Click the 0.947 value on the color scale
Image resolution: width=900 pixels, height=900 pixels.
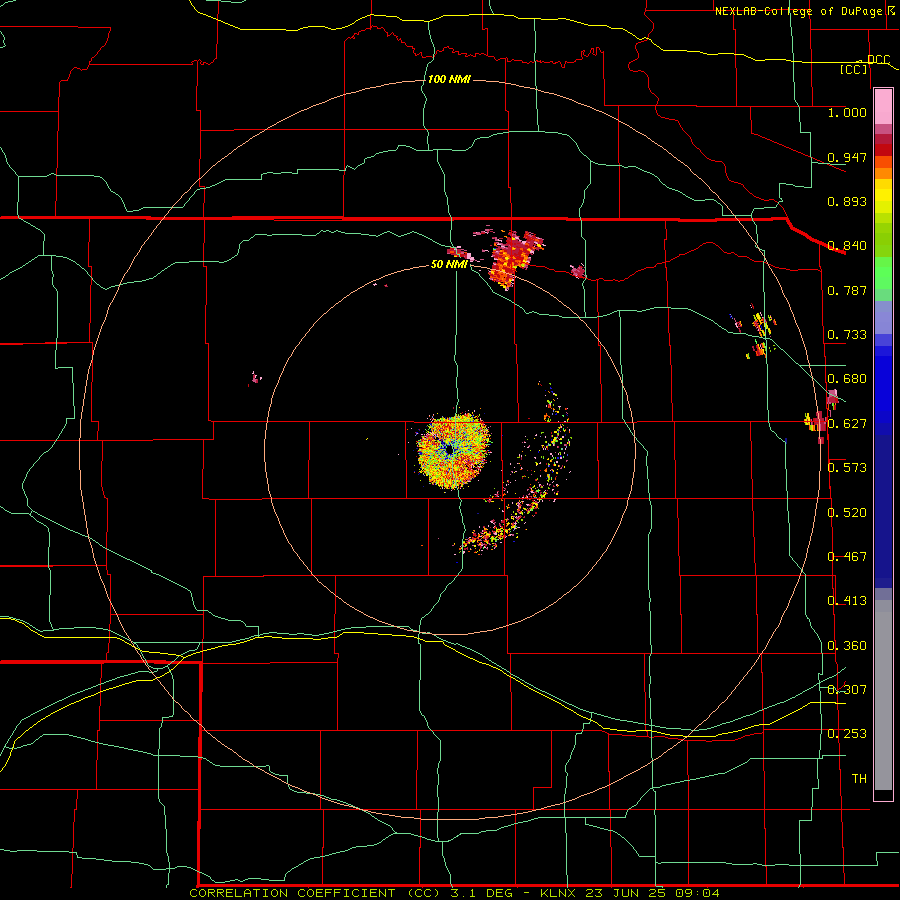[x=847, y=157]
